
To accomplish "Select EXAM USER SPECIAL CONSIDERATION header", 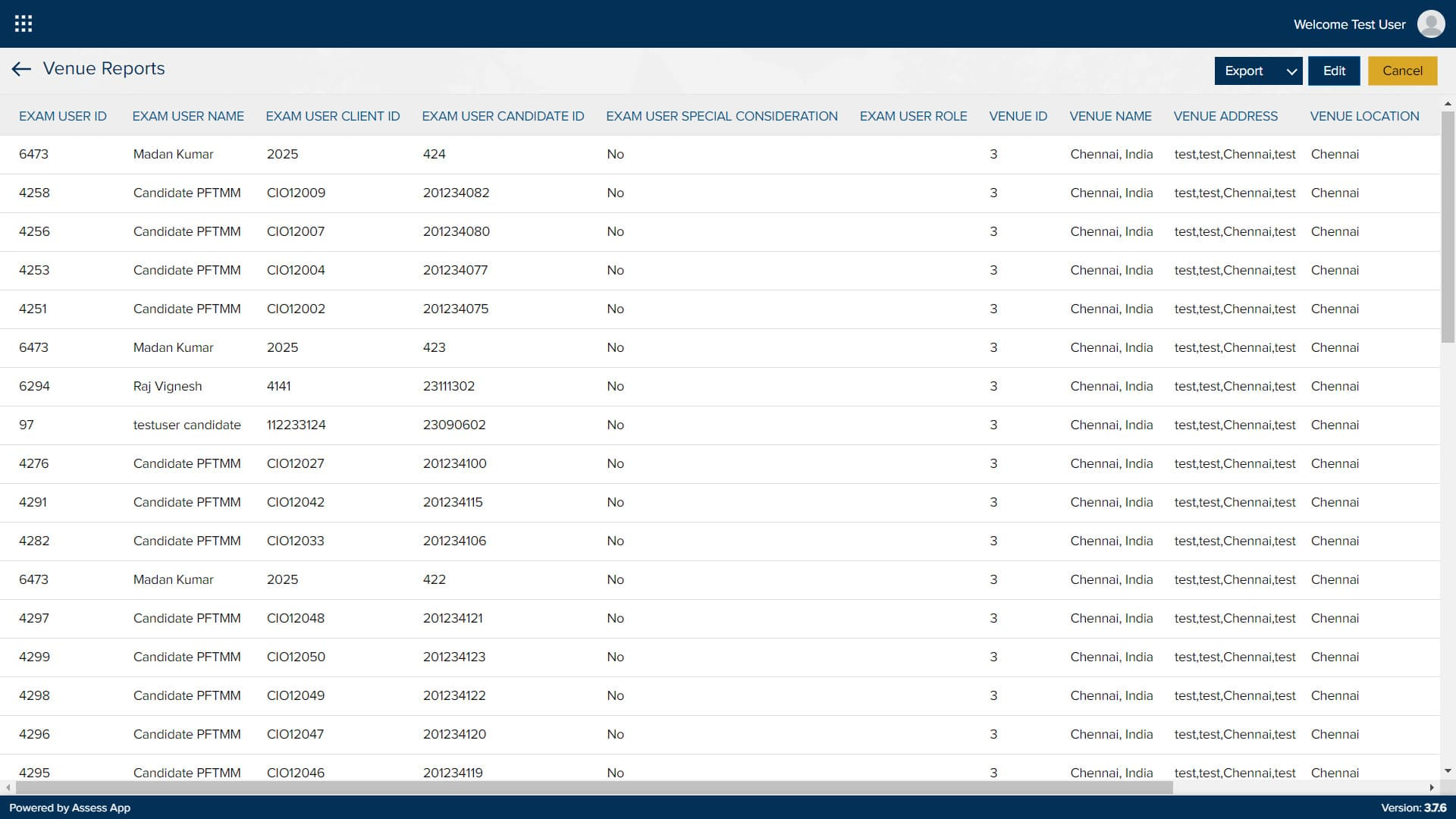I will pyautogui.click(x=722, y=116).
